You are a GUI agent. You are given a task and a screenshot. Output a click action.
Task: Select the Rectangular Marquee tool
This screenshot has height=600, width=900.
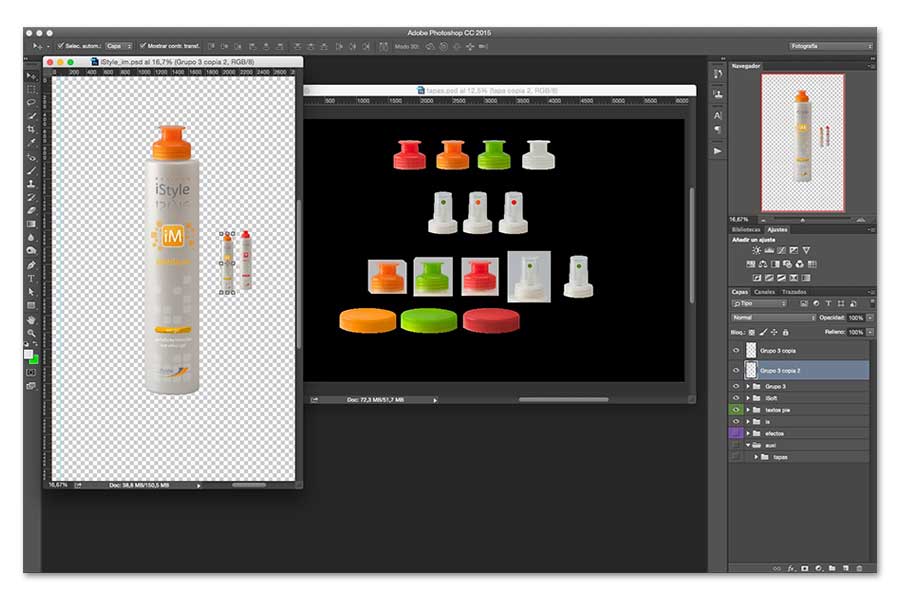tap(31, 89)
